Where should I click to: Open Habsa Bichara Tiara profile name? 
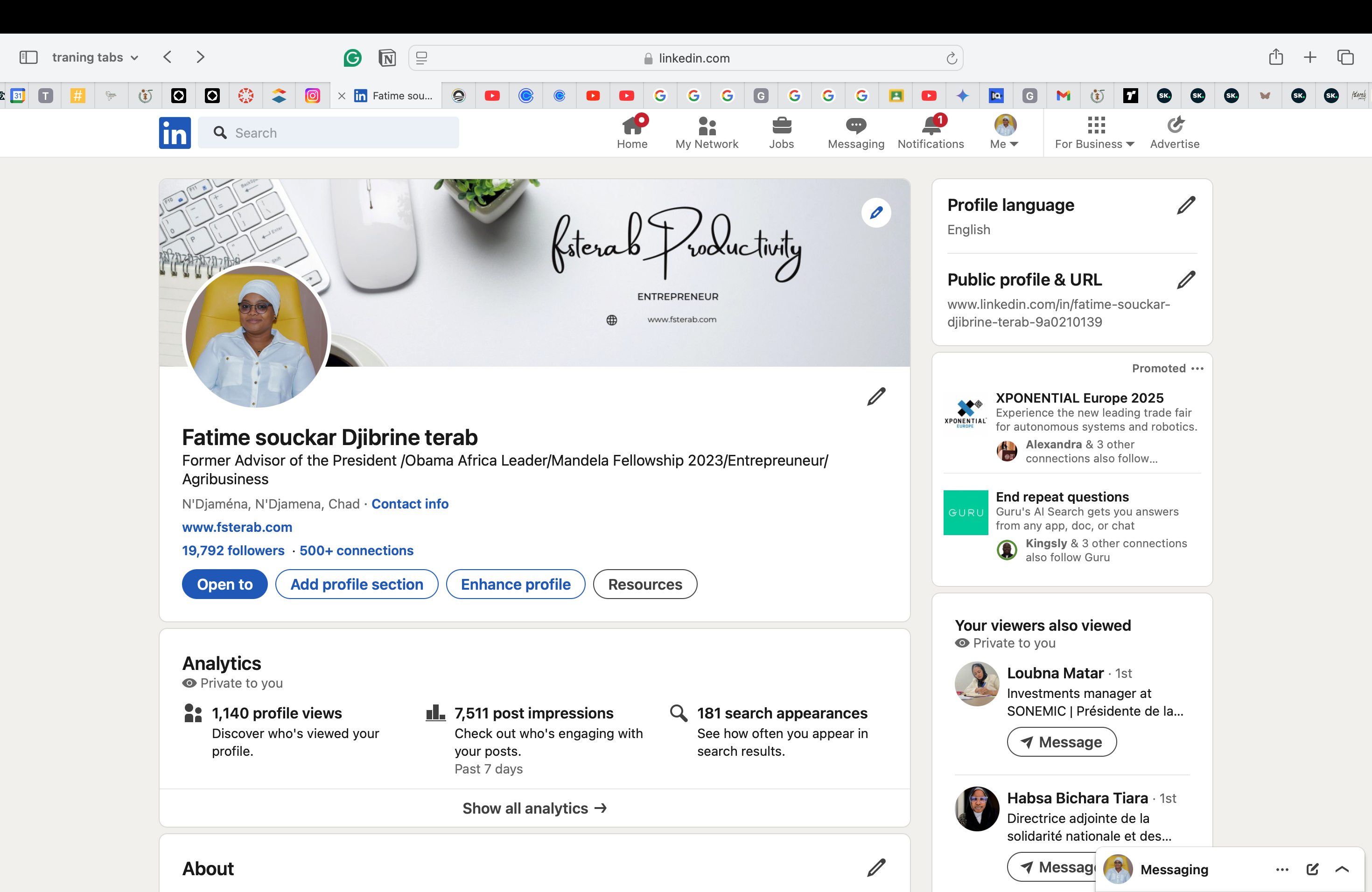(x=1078, y=798)
